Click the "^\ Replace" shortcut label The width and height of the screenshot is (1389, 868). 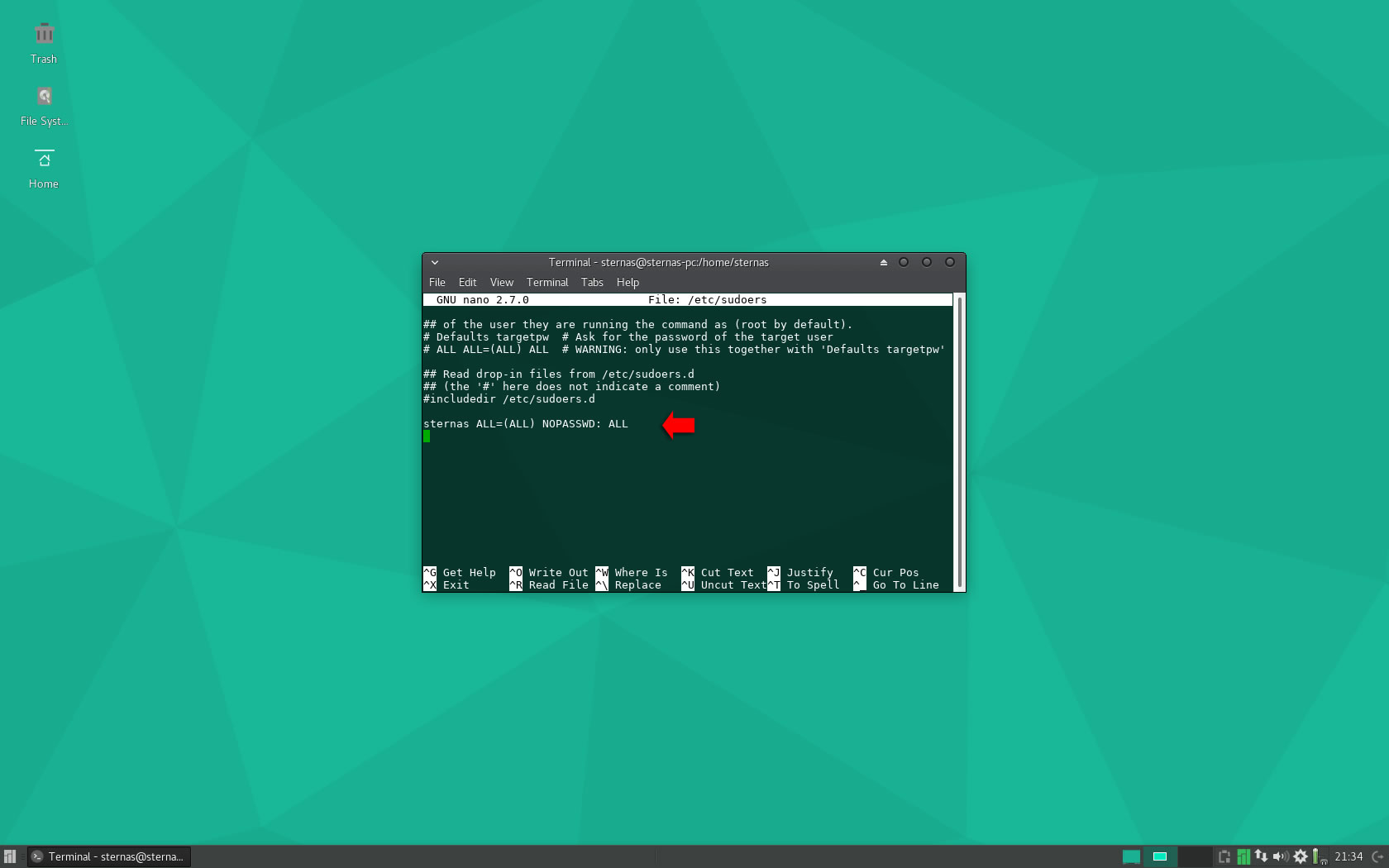[x=628, y=585]
